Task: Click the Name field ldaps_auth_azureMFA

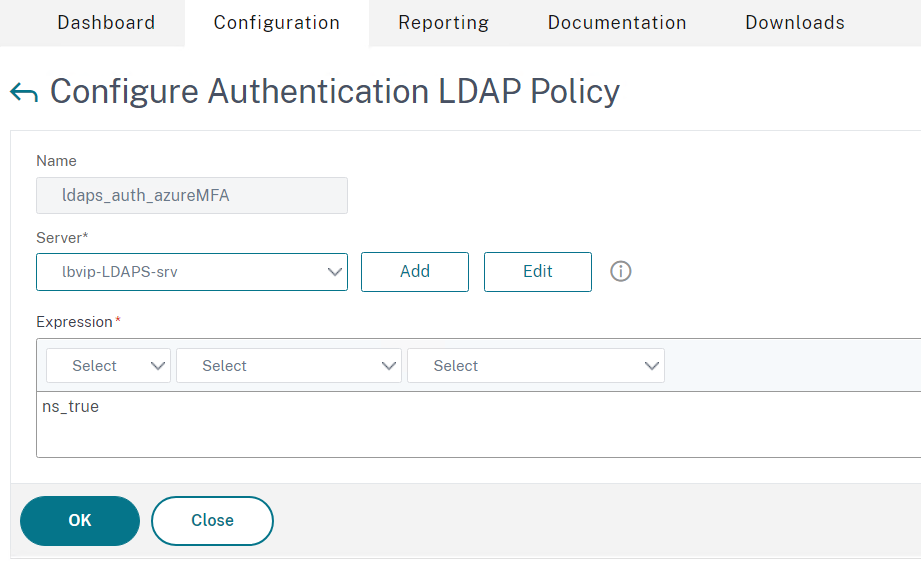Action: (192, 196)
